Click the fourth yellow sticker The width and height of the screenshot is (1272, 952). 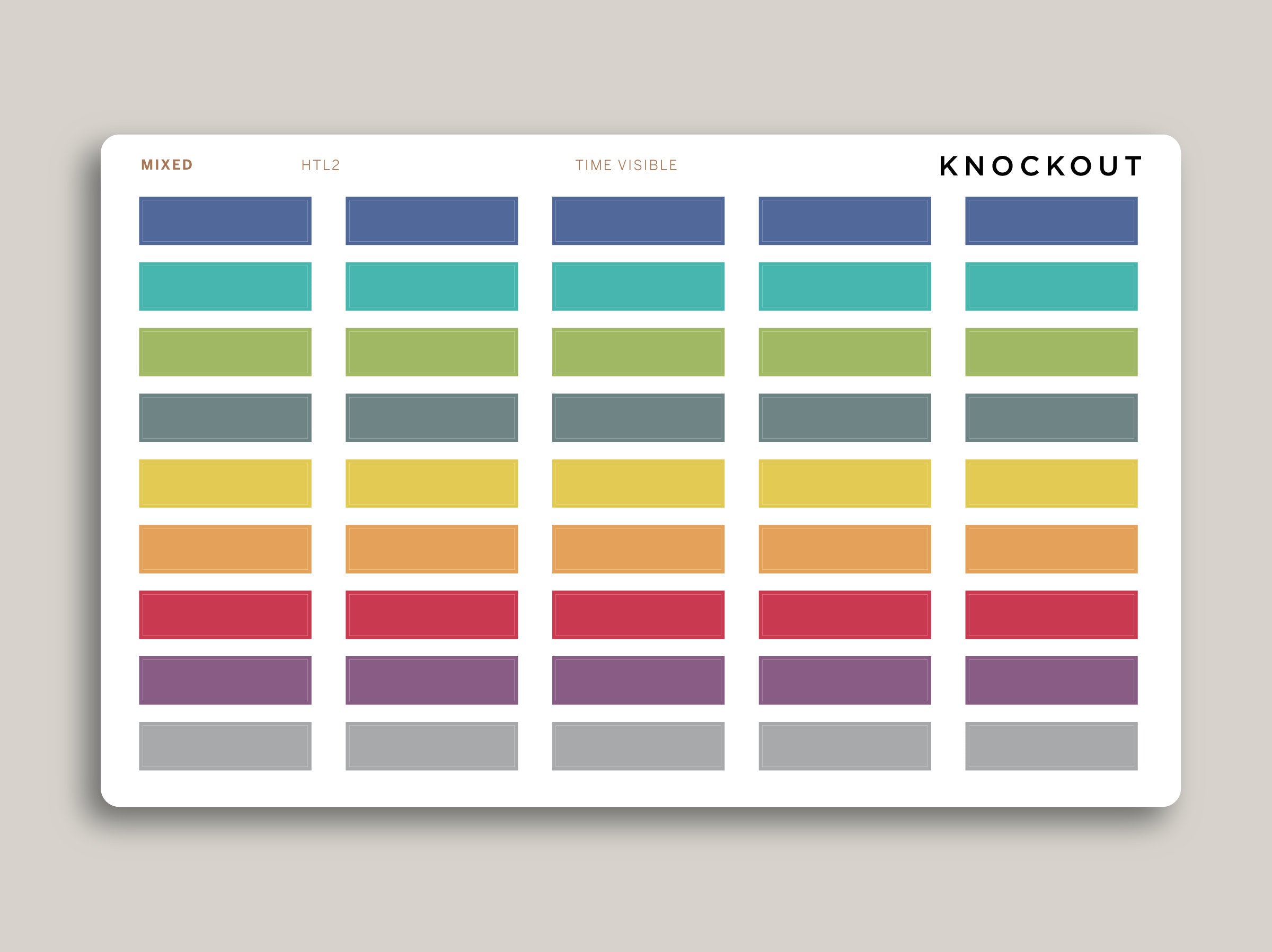point(844,483)
